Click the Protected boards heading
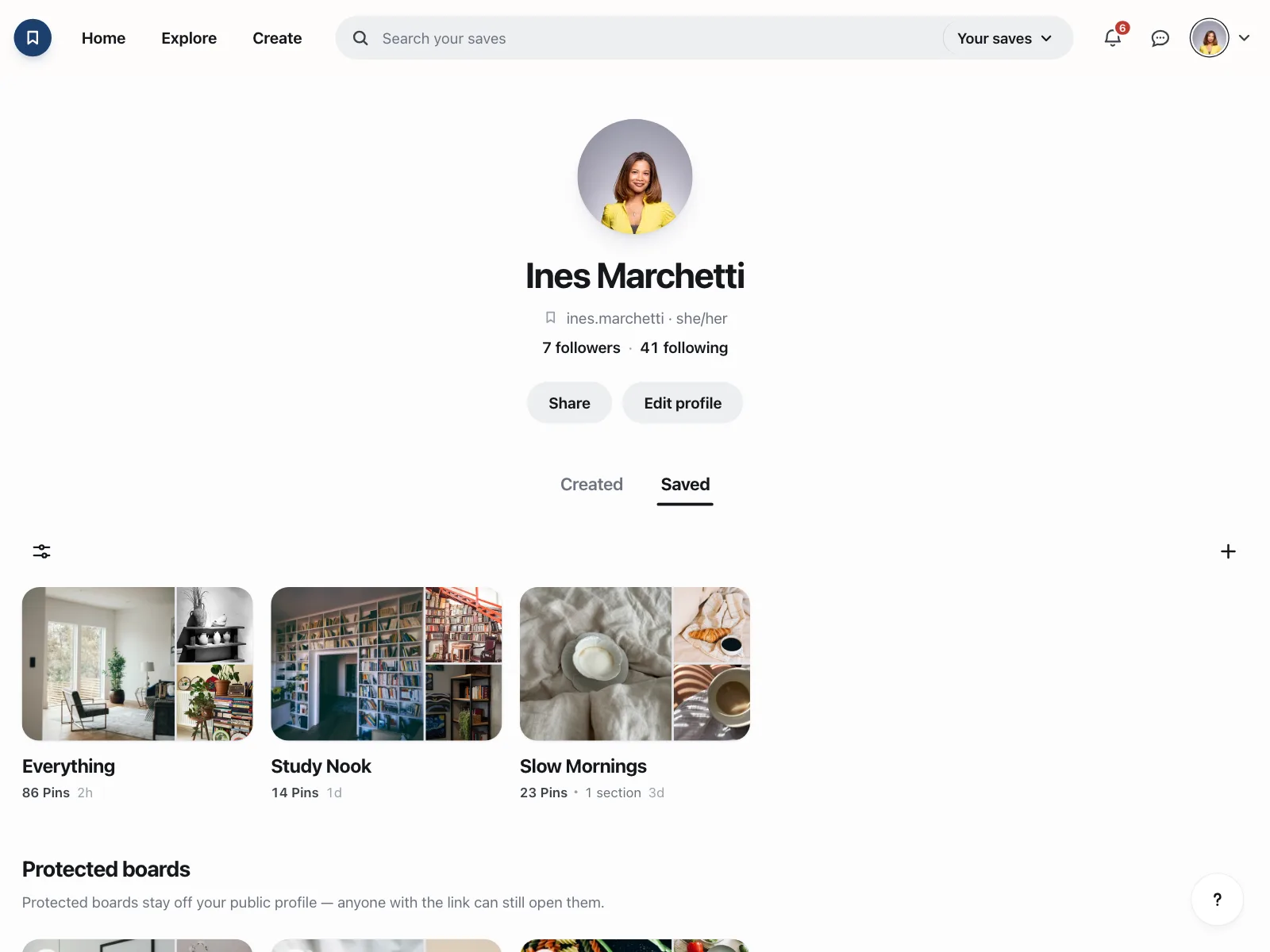Image resolution: width=1270 pixels, height=952 pixels. click(106, 869)
